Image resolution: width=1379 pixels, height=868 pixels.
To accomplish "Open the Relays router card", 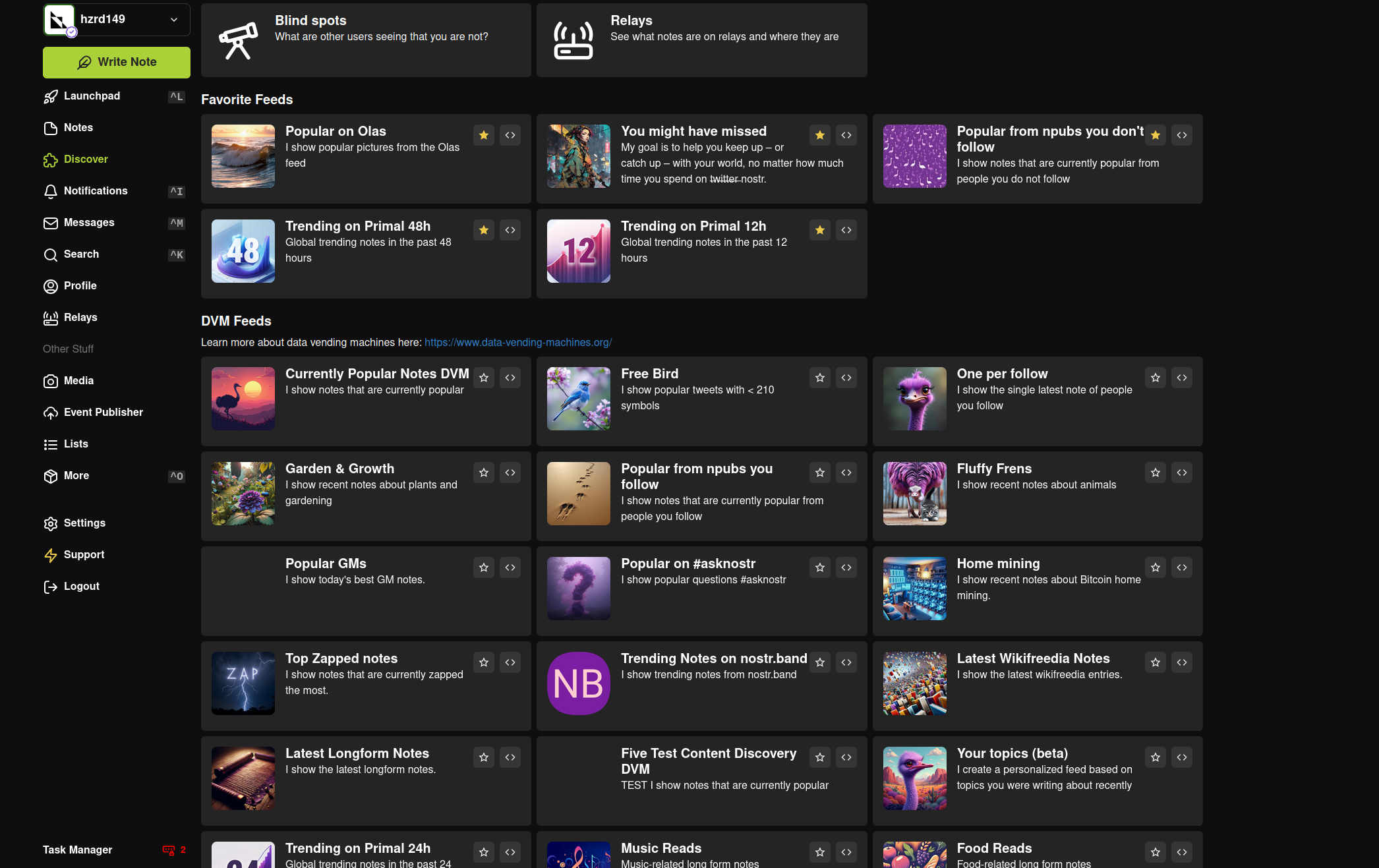I will coord(701,40).
